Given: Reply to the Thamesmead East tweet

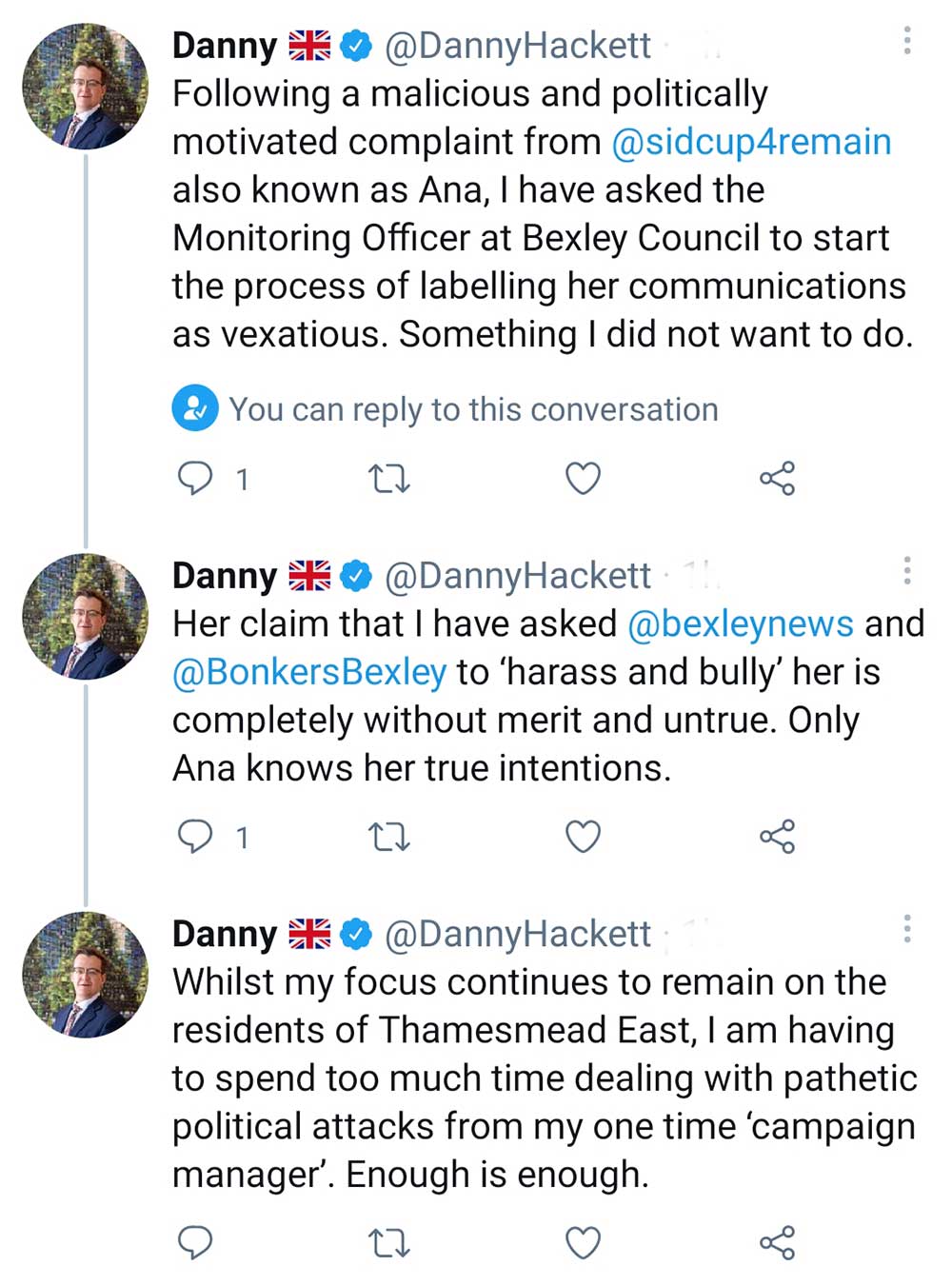Looking at the screenshot, I should 196,1242.
